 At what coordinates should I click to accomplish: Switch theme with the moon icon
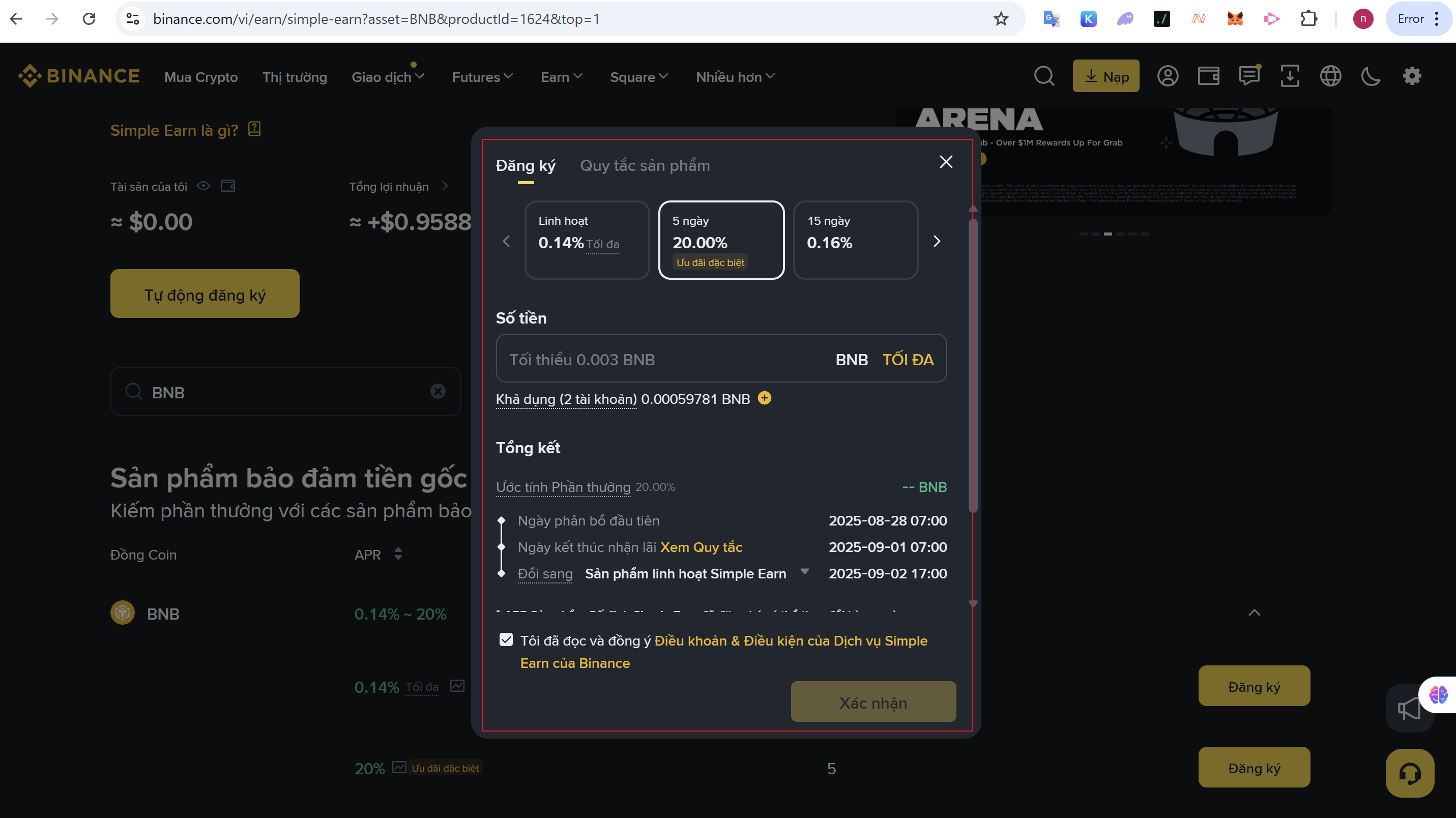(x=1371, y=76)
